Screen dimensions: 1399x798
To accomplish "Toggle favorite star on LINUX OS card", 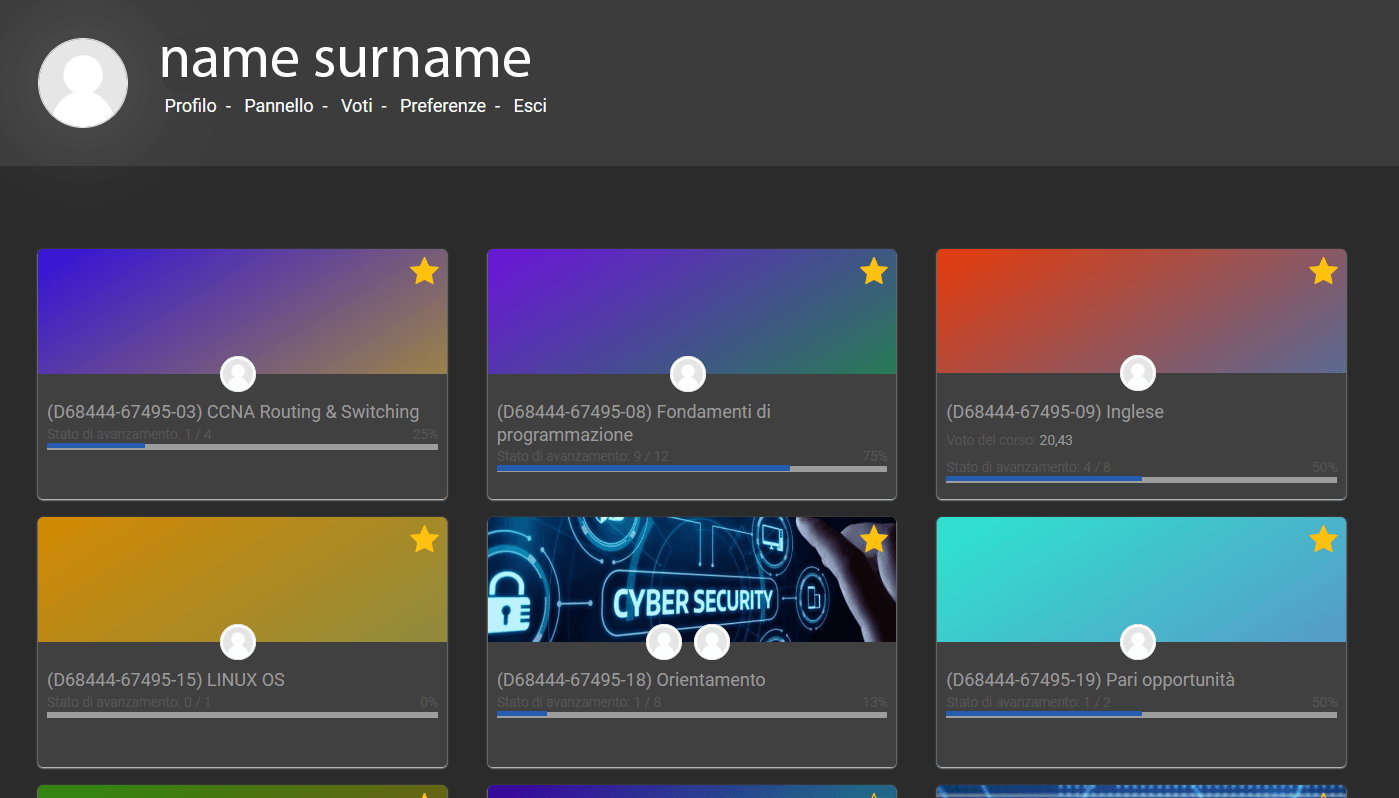I will [424, 540].
